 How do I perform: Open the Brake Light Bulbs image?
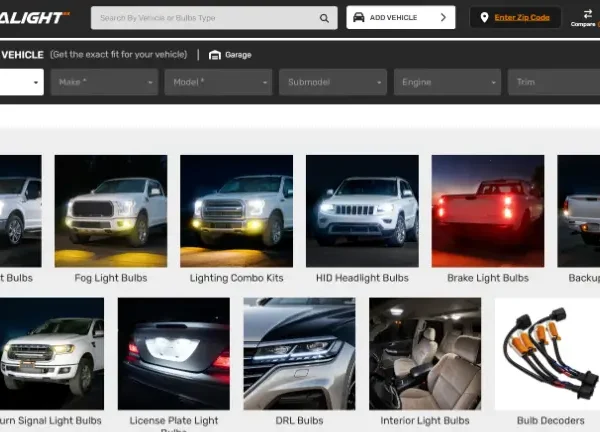(488, 211)
